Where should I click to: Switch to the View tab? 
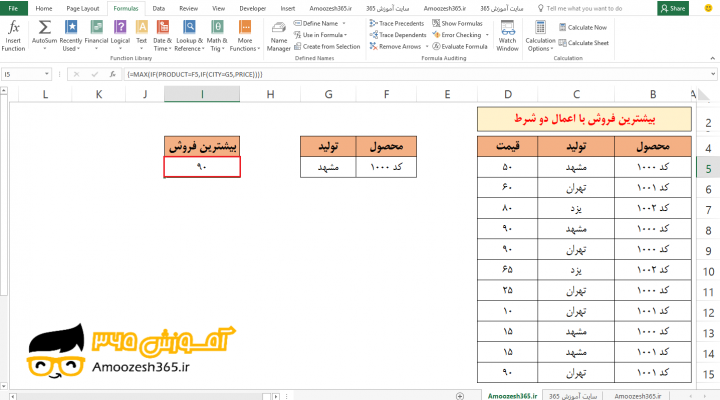[x=219, y=8]
